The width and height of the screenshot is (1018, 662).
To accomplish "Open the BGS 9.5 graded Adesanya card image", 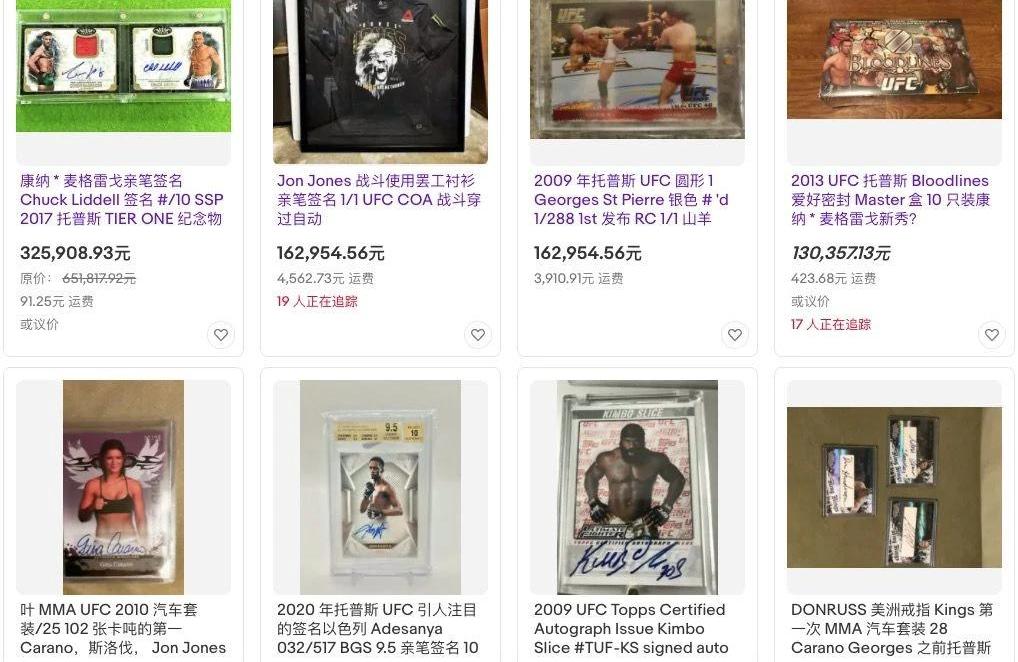I will tap(380, 487).
